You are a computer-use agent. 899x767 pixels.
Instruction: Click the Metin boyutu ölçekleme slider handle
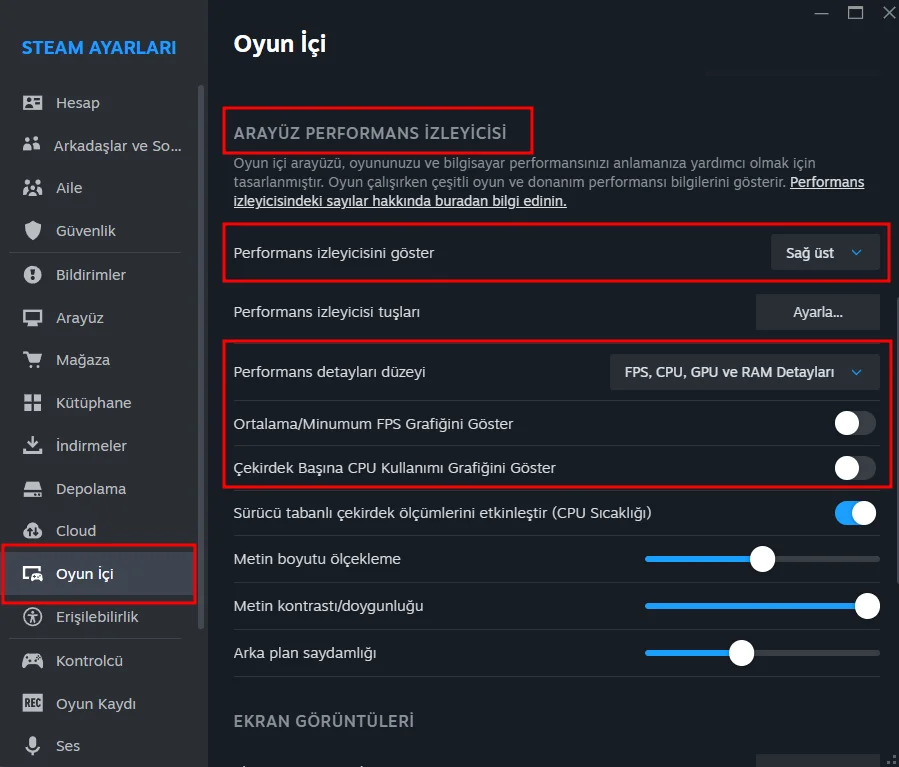pyautogui.click(x=762, y=559)
